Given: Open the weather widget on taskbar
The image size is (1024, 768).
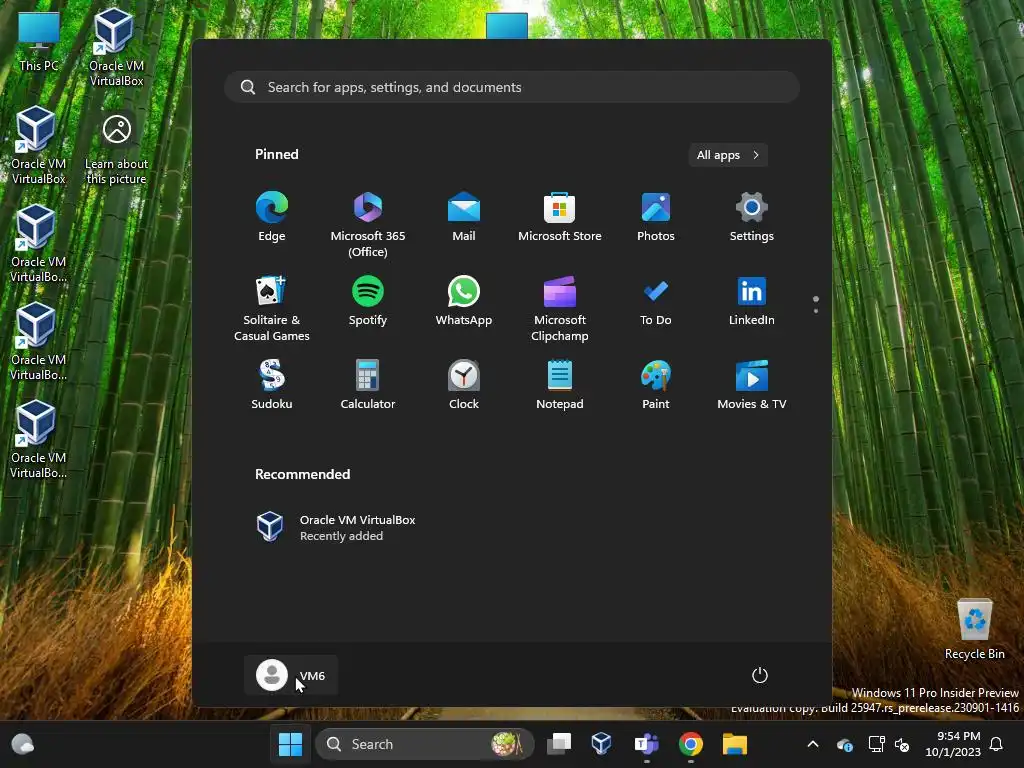Looking at the screenshot, I should pos(23,744).
